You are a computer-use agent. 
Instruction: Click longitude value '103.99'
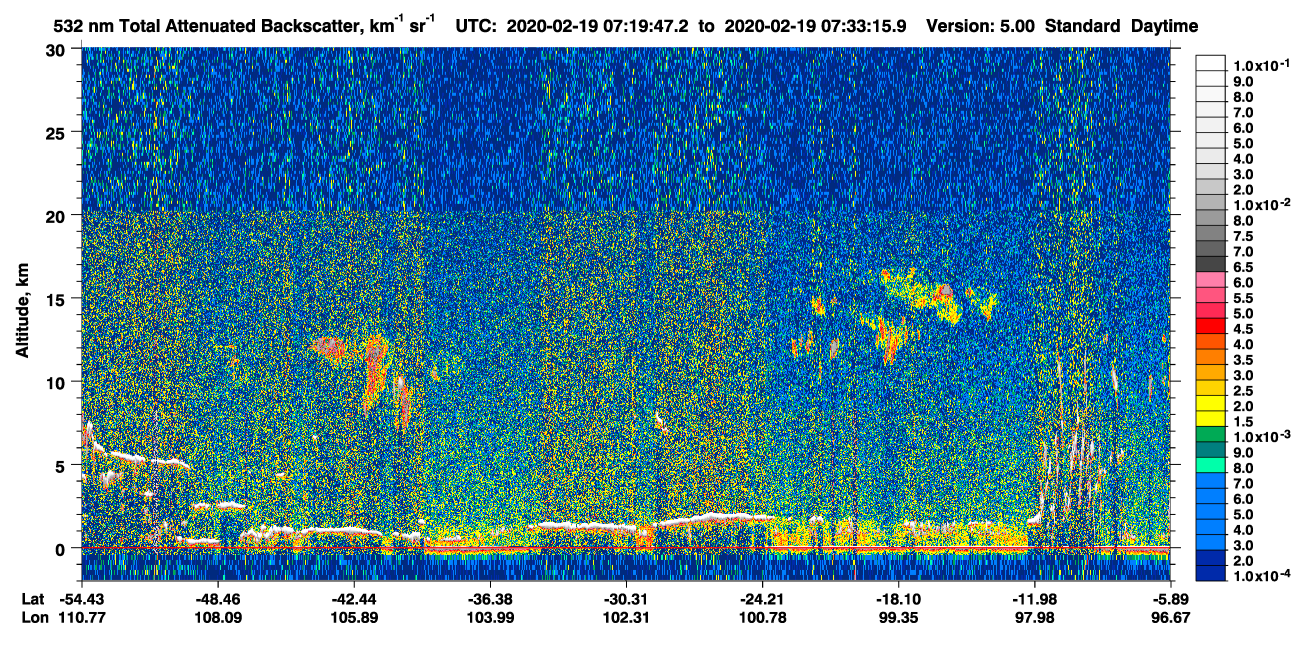pyautogui.click(x=490, y=618)
